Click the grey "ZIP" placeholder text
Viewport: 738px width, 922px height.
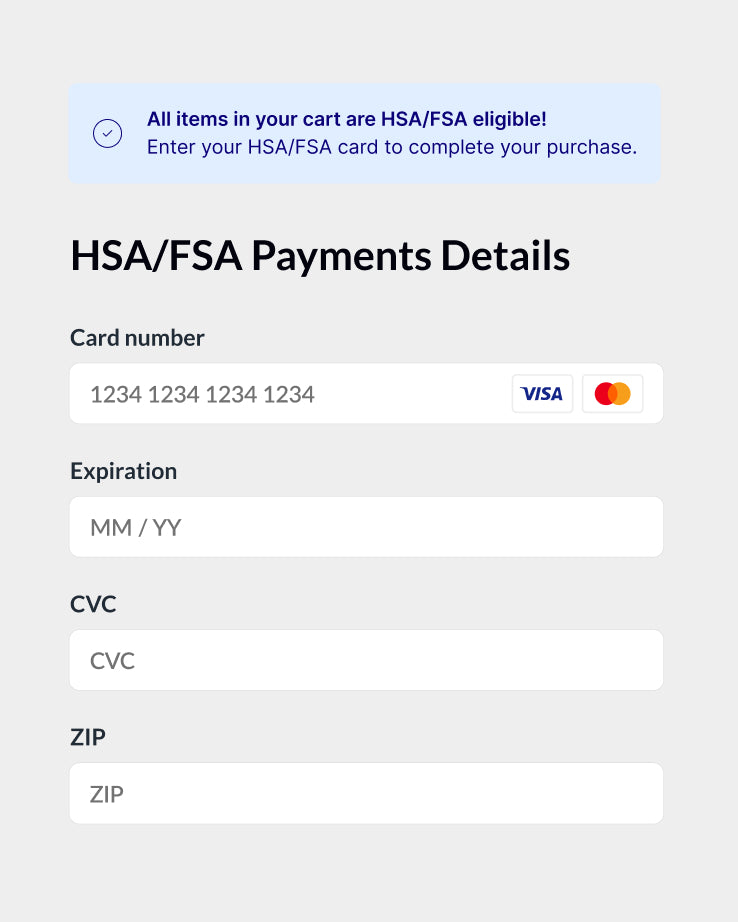point(107,795)
